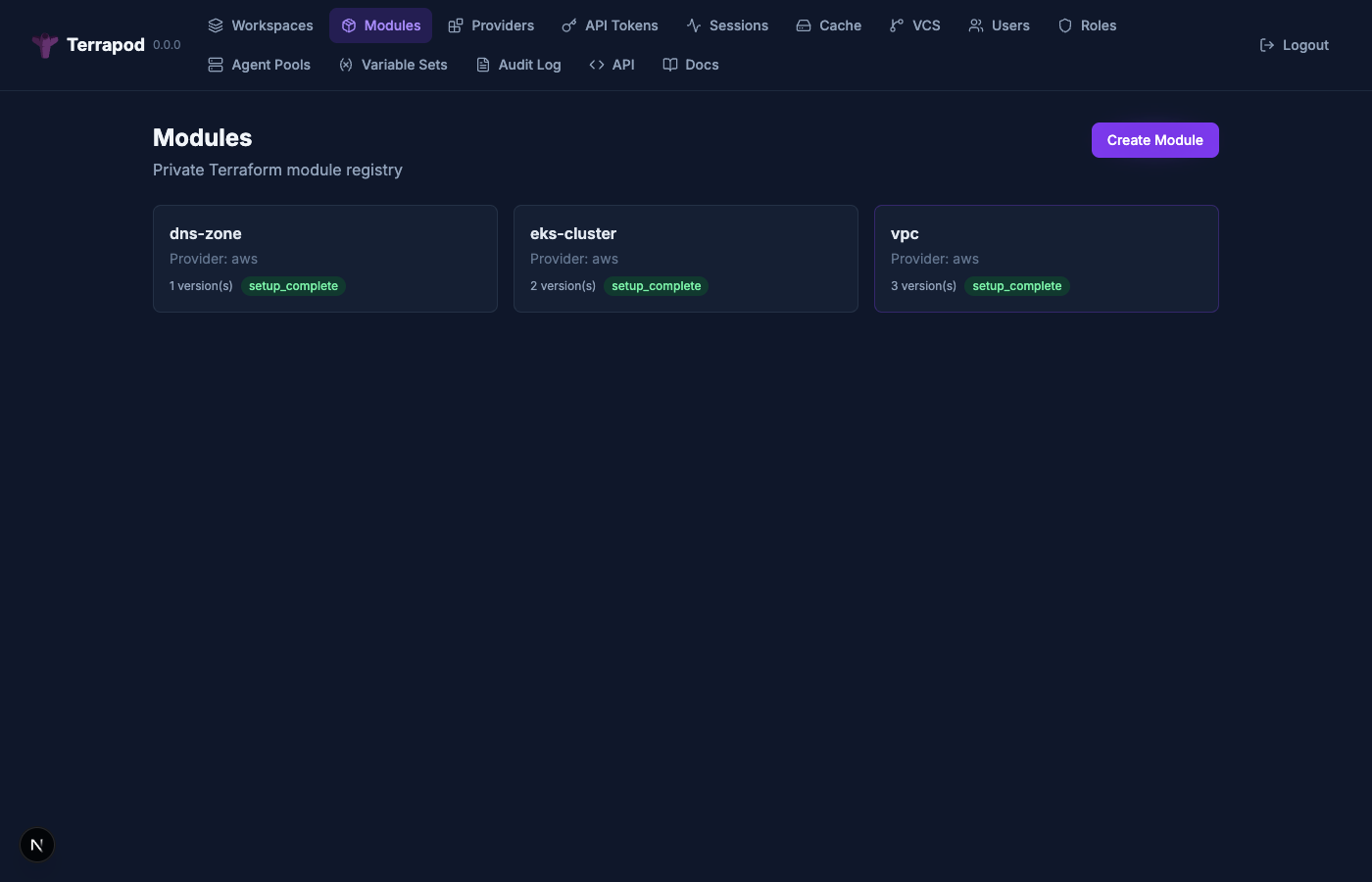Go to the Agent Pools nav link
Screen dimensions: 1372x882
click(259, 65)
